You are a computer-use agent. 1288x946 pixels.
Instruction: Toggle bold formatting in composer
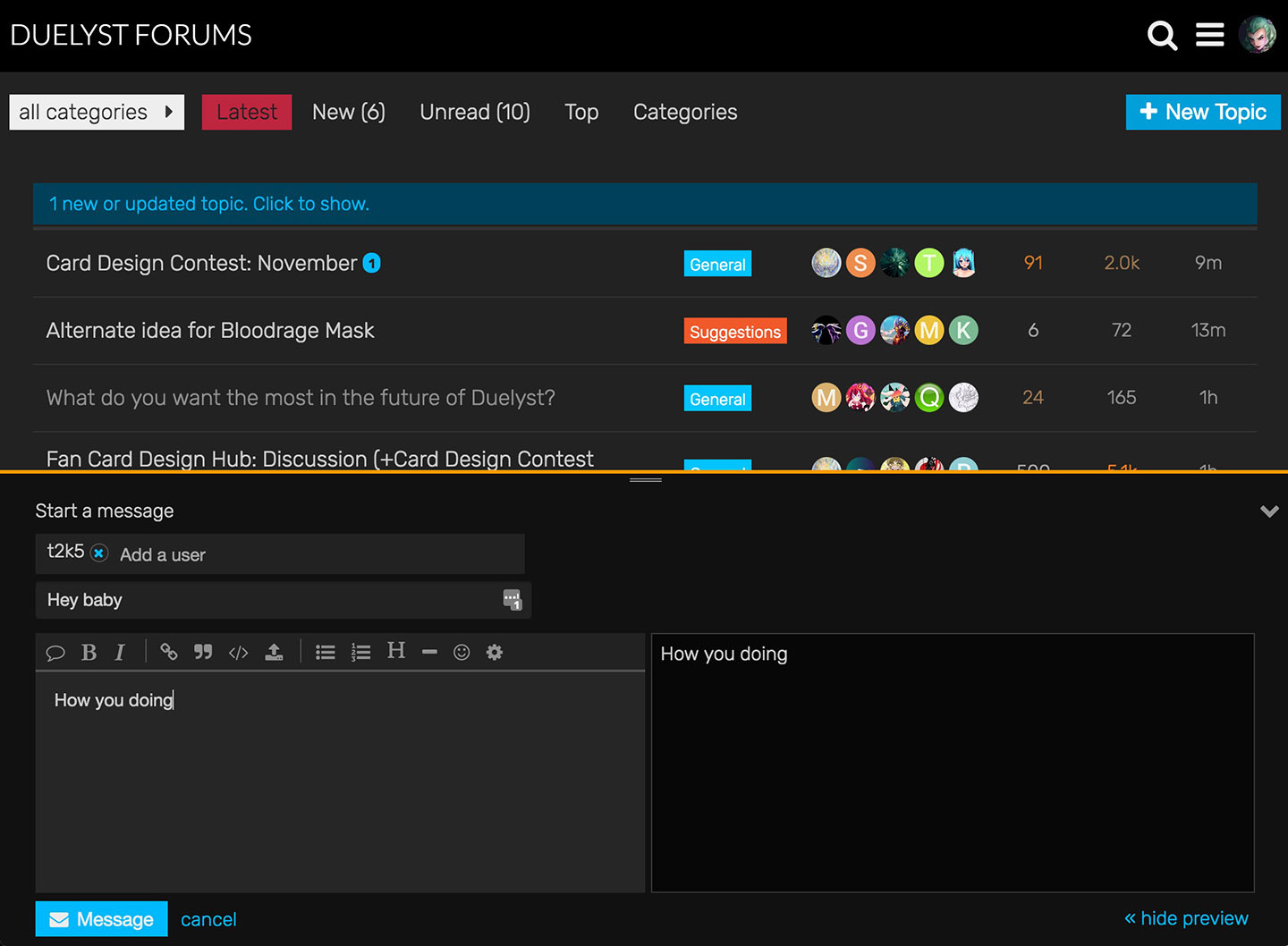[x=89, y=653]
